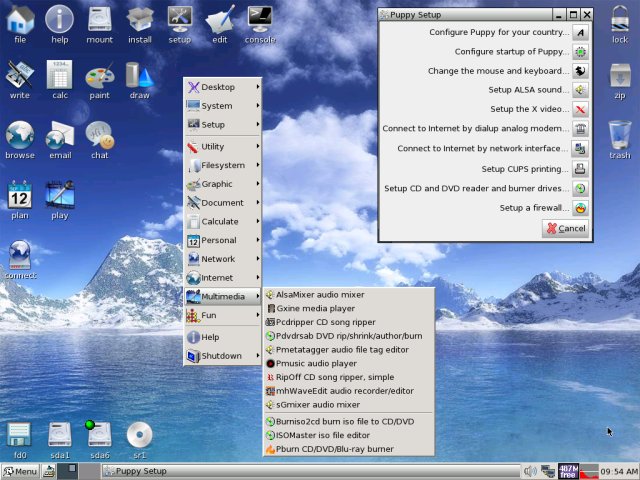Viewport: 640px width, 480px height.
Task: Expand the Internet submenu
Action: 223,277
